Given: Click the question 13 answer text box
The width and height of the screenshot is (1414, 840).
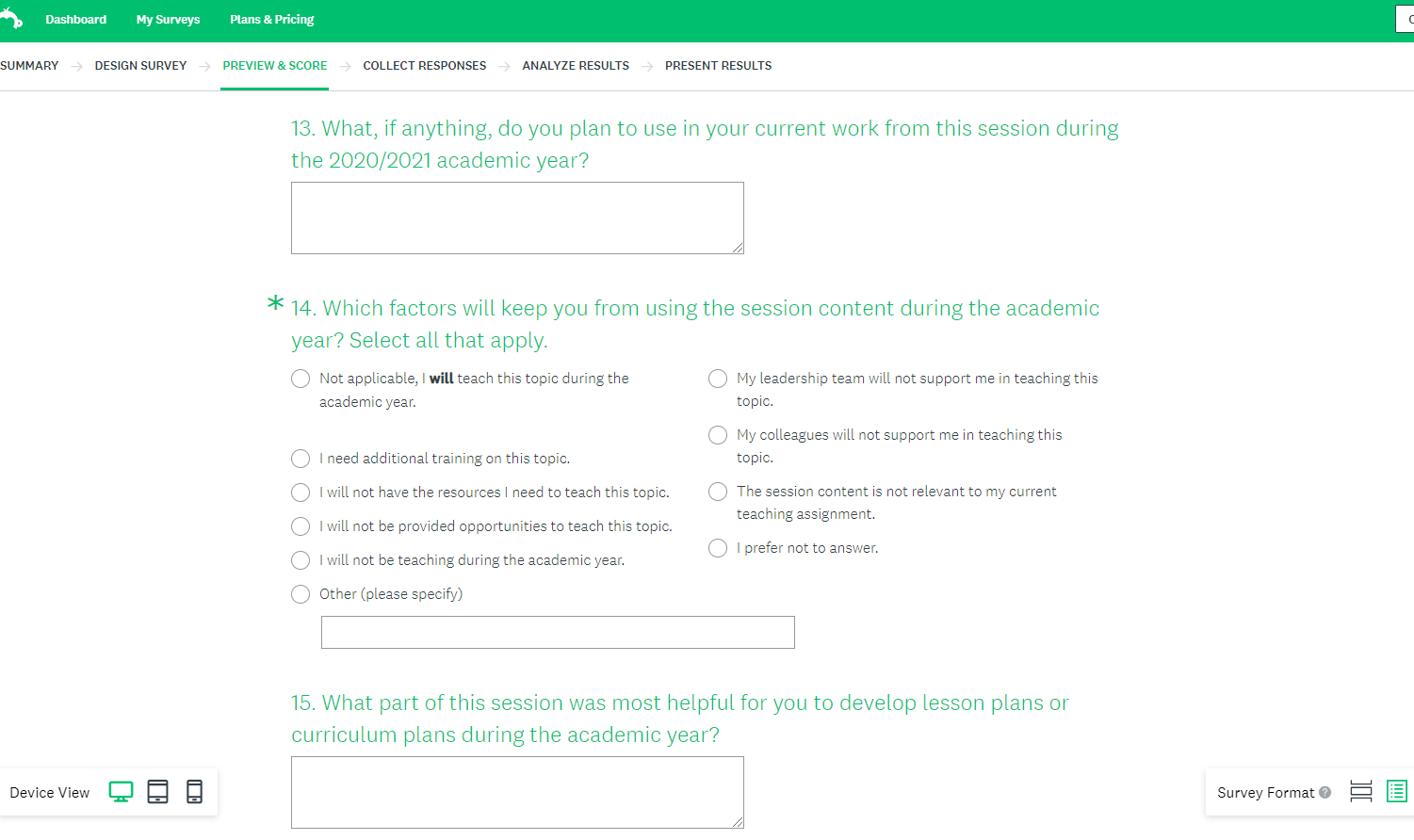Looking at the screenshot, I should point(517,218).
